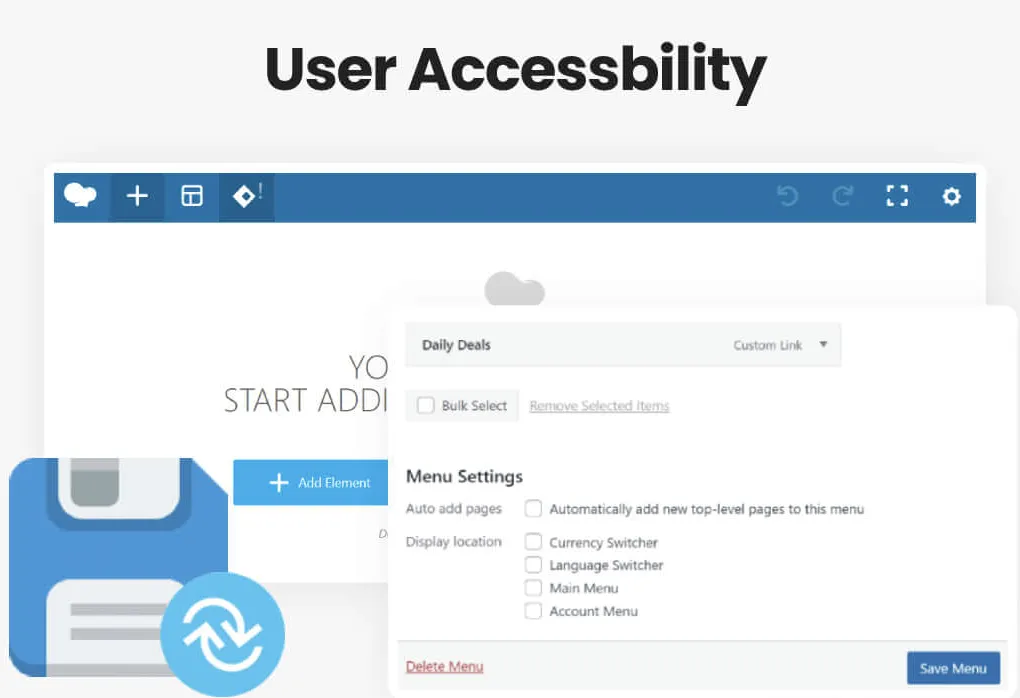This screenshot has width=1020, height=698.
Task: Click the blue sync arrows circle icon
Action: (x=222, y=634)
